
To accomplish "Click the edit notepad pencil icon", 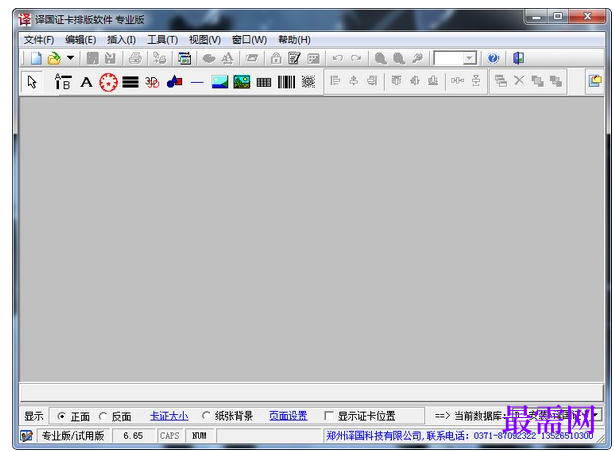I will click(x=294, y=59).
